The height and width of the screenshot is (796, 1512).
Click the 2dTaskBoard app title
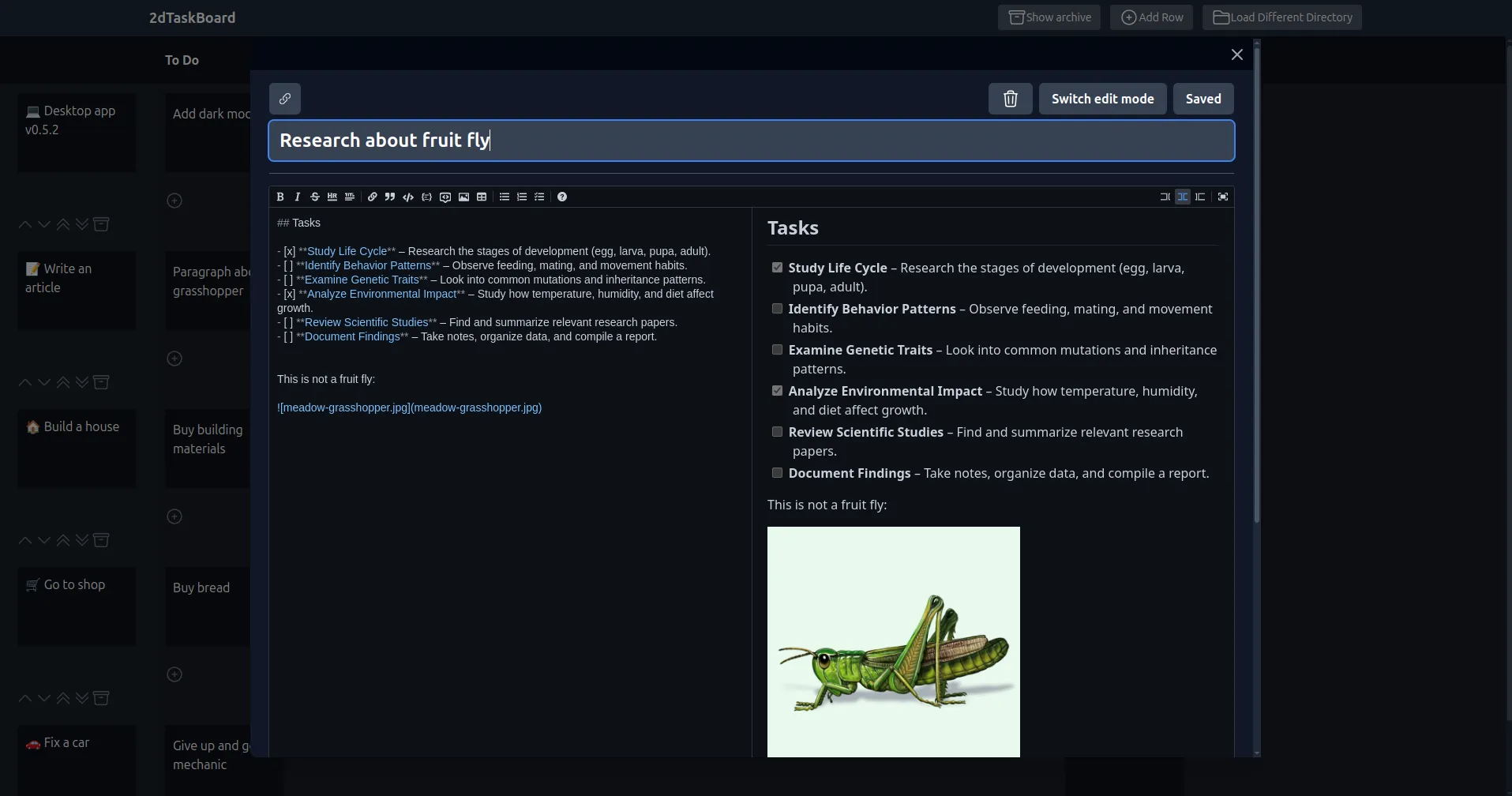click(x=192, y=17)
